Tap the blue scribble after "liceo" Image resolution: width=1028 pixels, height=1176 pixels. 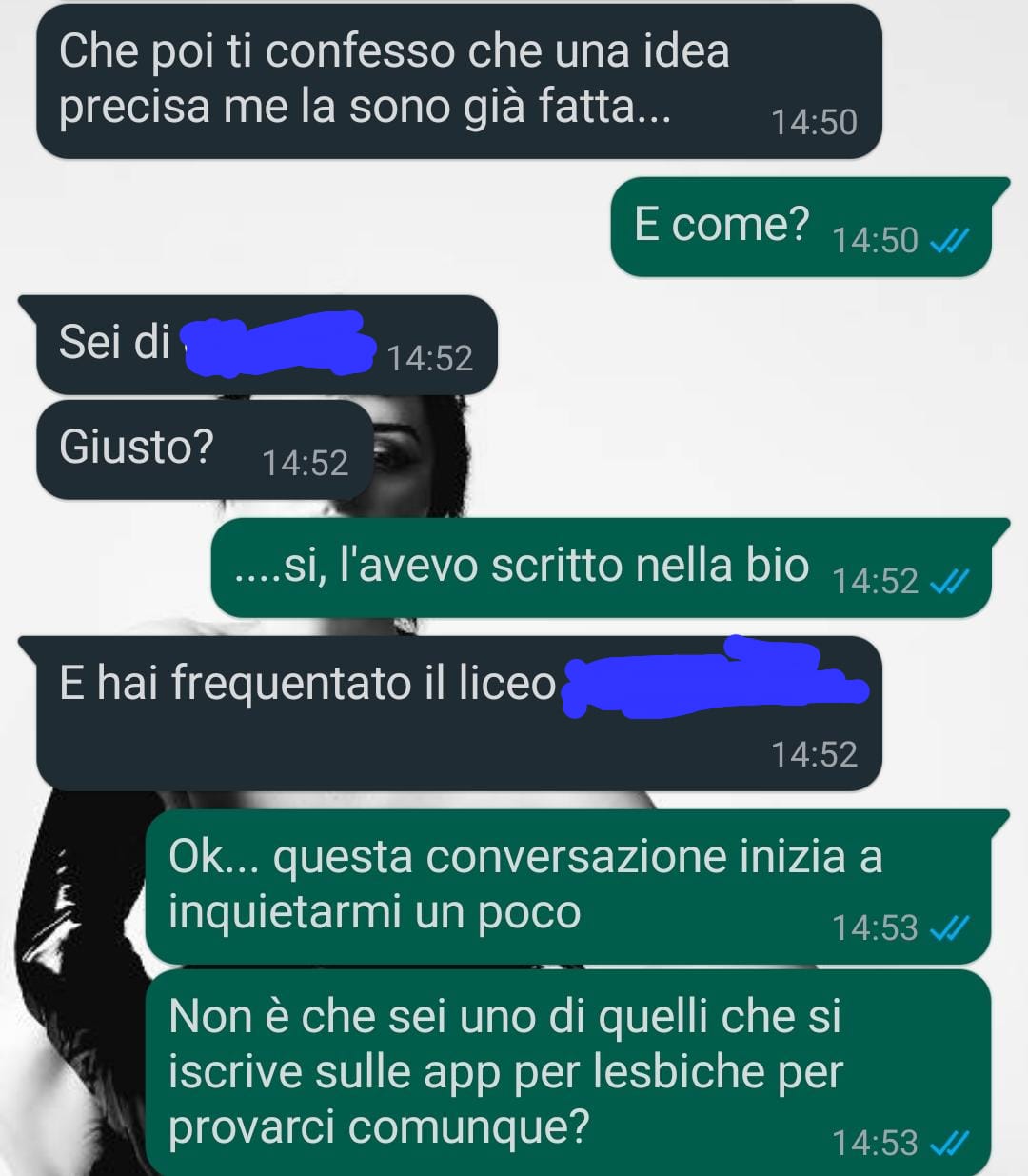point(714,678)
